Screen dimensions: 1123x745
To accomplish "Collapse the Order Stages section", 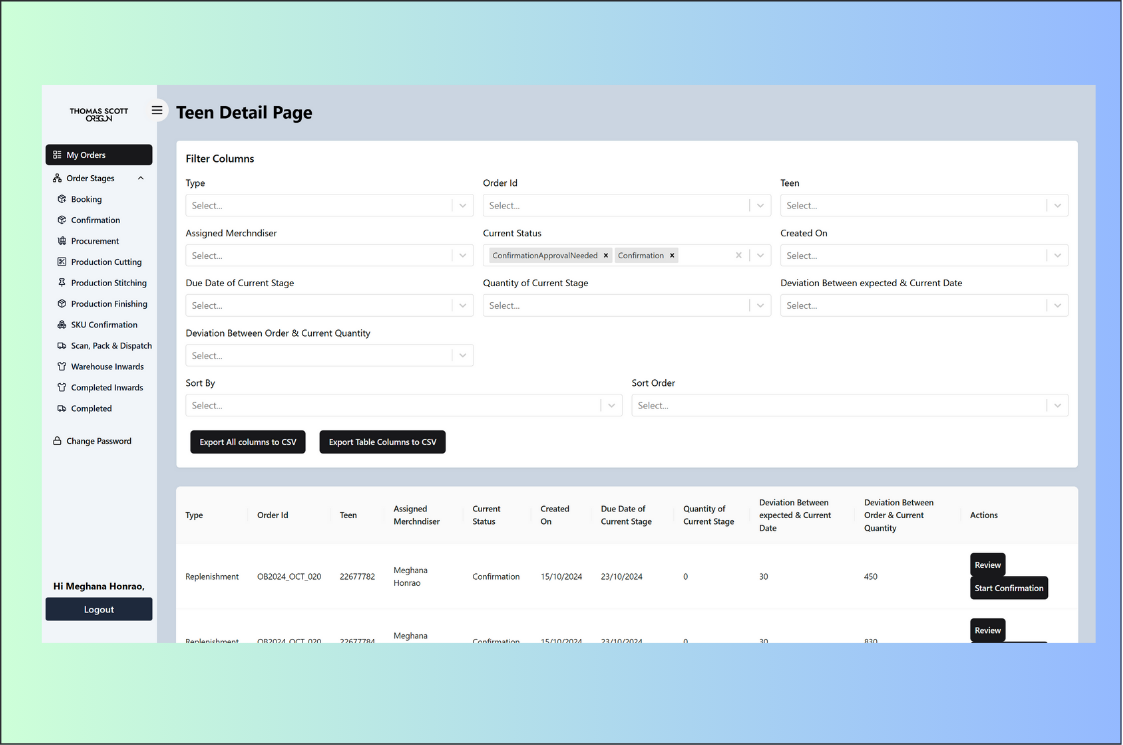I will coord(140,178).
